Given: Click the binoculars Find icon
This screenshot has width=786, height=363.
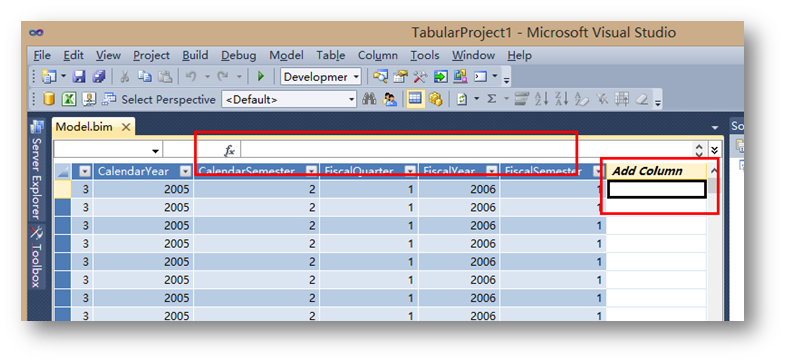Looking at the screenshot, I should [369, 99].
